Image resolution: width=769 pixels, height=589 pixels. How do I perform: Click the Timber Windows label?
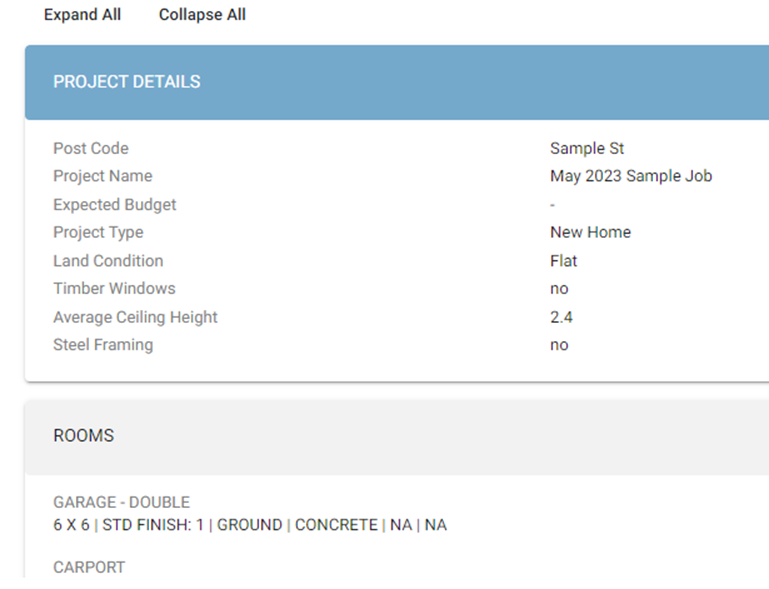[x=114, y=289]
